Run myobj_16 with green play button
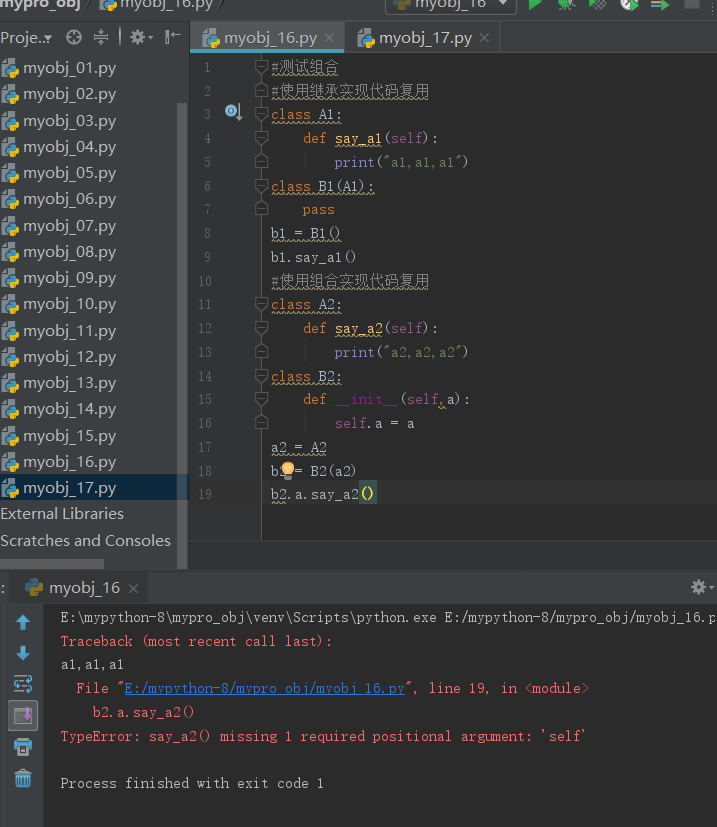This screenshot has height=827, width=717. (x=535, y=5)
